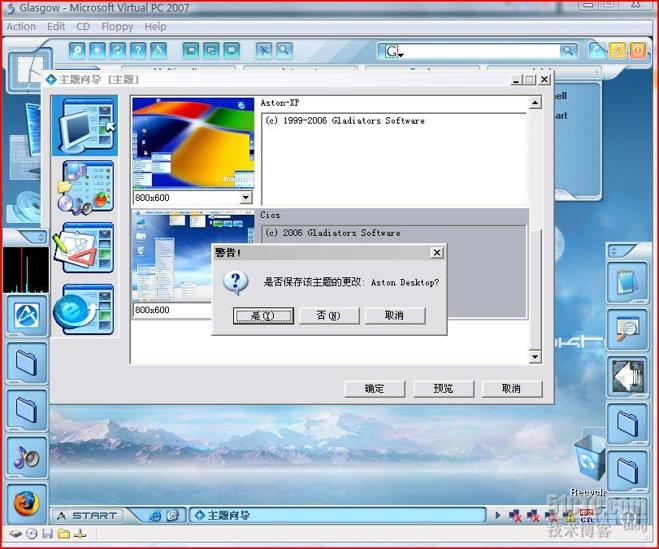Image resolution: width=659 pixels, height=549 pixels.
Task: Close the 警告 dialog with its X button
Action: click(x=437, y=252)
